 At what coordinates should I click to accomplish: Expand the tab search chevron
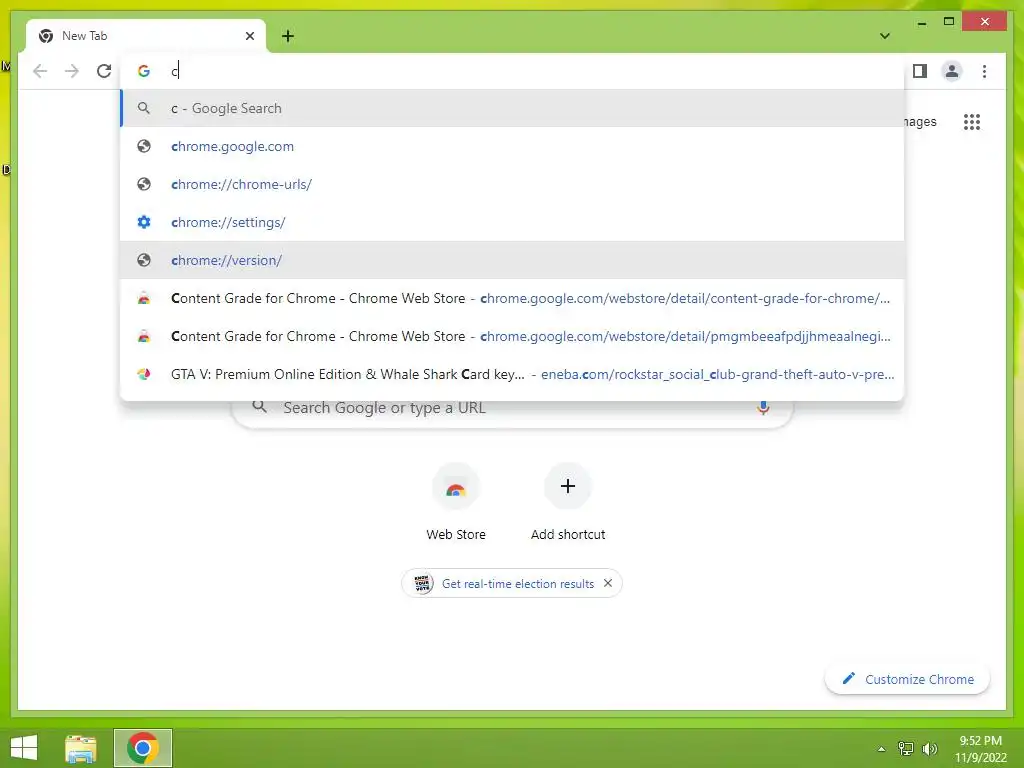884,36
